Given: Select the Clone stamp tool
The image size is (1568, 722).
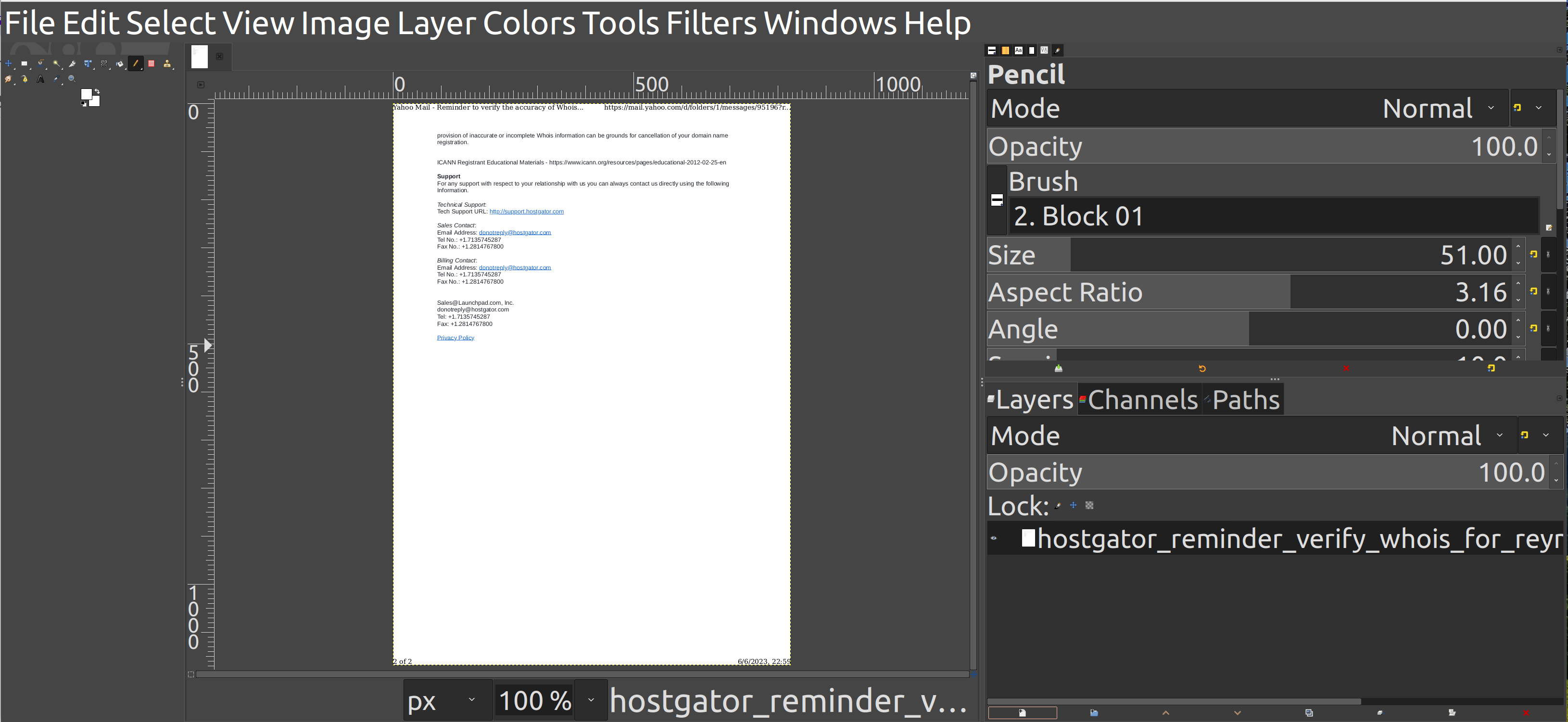Looking at the screenshot, I should click(x=167, y=64).
